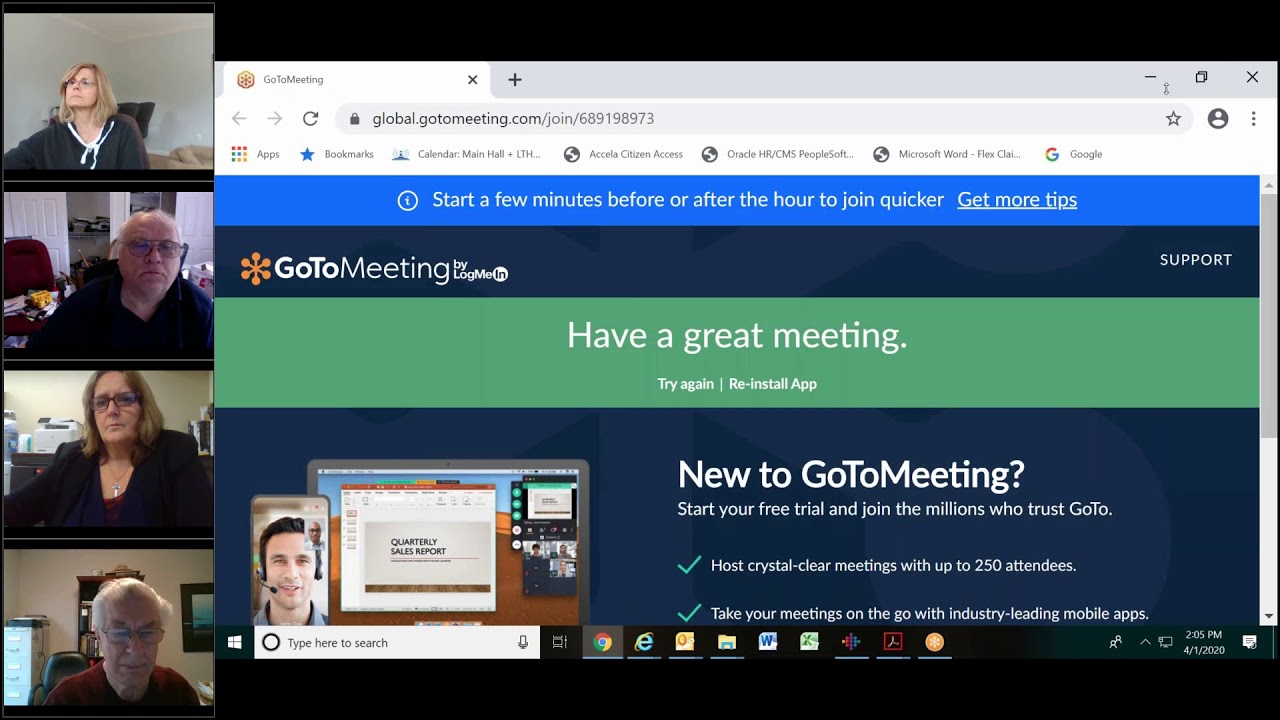Click scrollbar down arrow

click(1269, 617)
